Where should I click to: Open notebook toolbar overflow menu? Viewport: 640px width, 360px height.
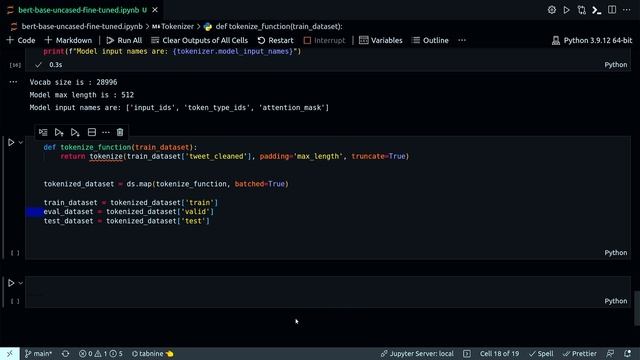click(x=462, y=40)
